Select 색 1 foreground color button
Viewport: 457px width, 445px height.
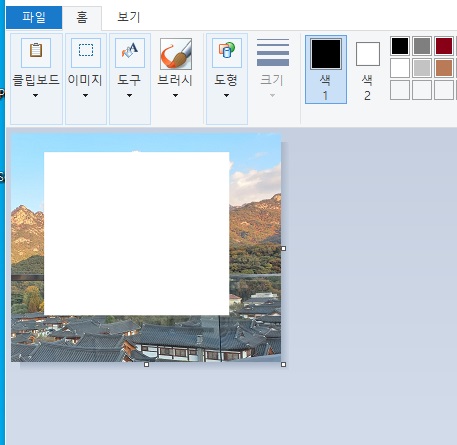point(326,69)
